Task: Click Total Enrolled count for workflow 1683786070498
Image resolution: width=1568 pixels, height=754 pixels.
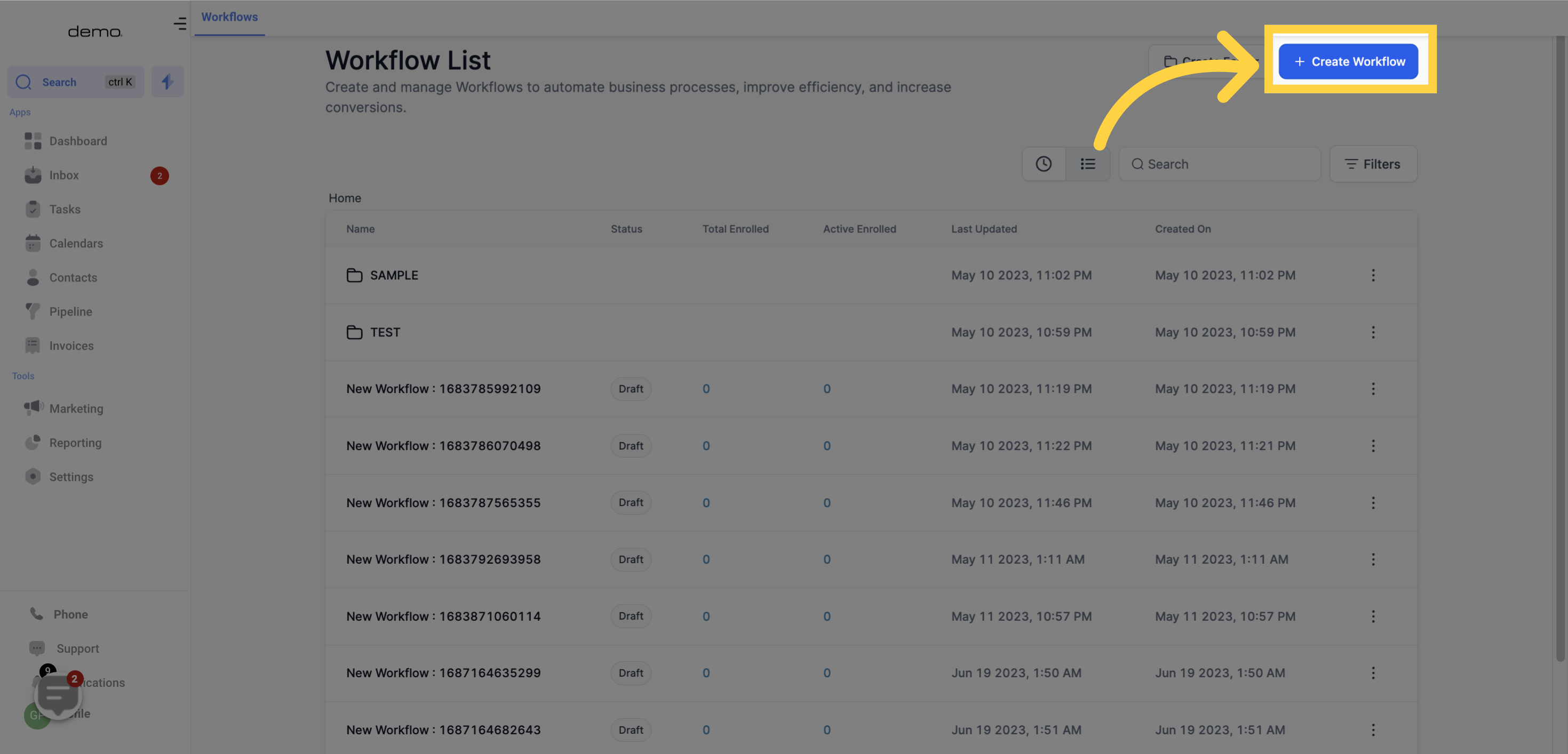Action: 705,446
